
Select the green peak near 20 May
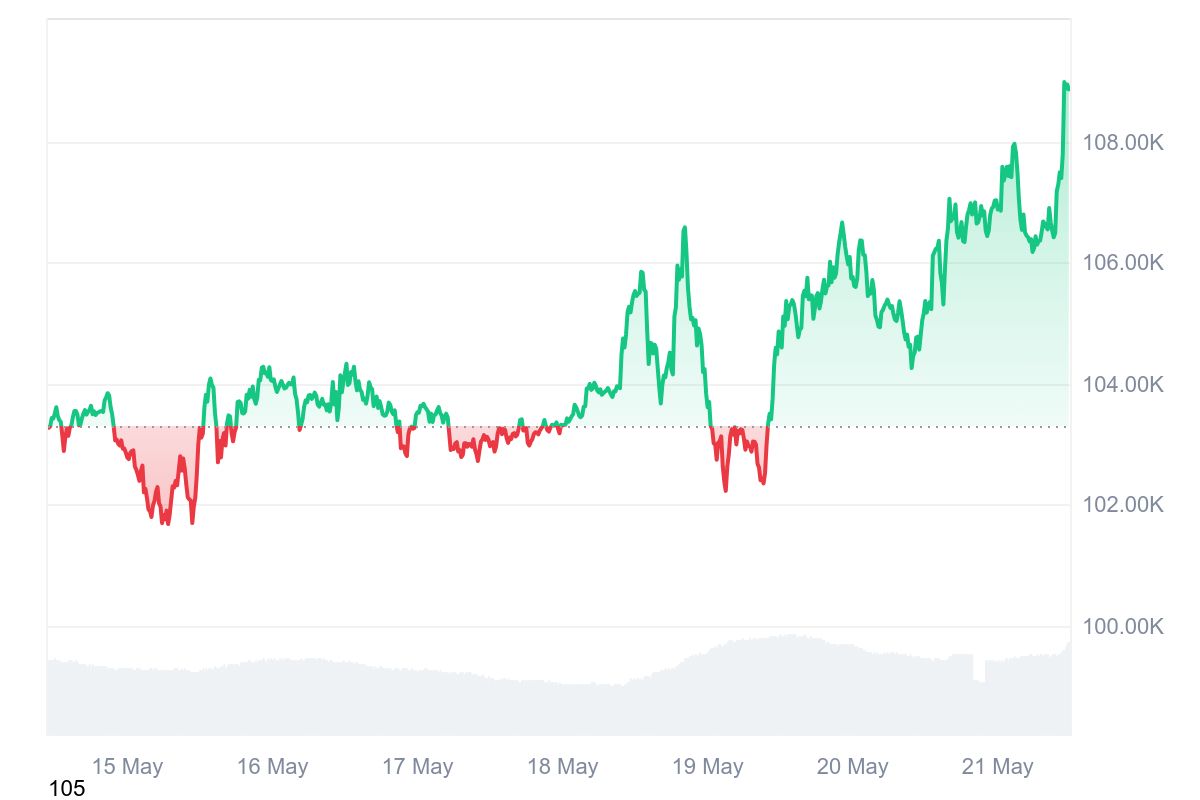tap(841, 225)
